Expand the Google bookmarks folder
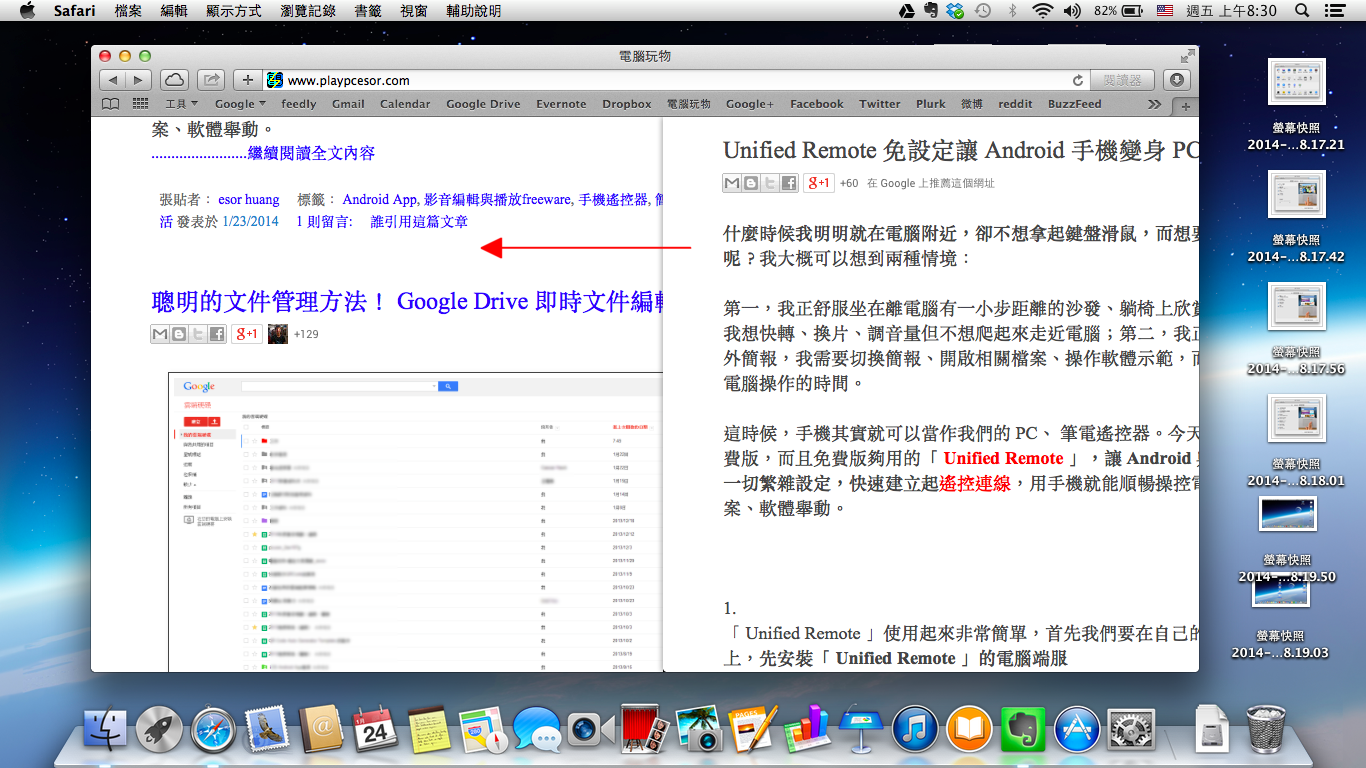This screenshot has height=768, width=1366. click(240, 103)
